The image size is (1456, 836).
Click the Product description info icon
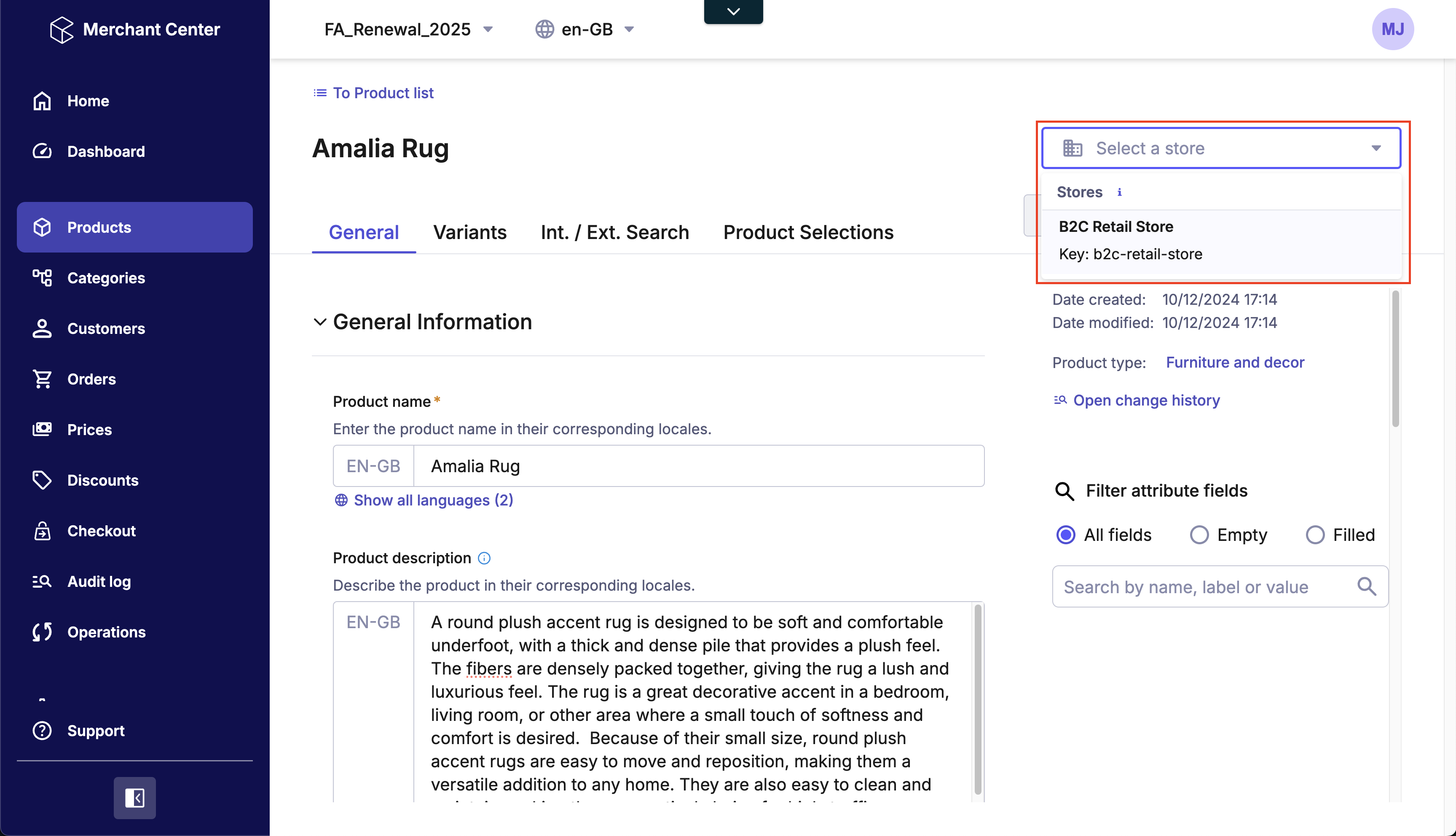pyautogui.click(x=484, y=558)
